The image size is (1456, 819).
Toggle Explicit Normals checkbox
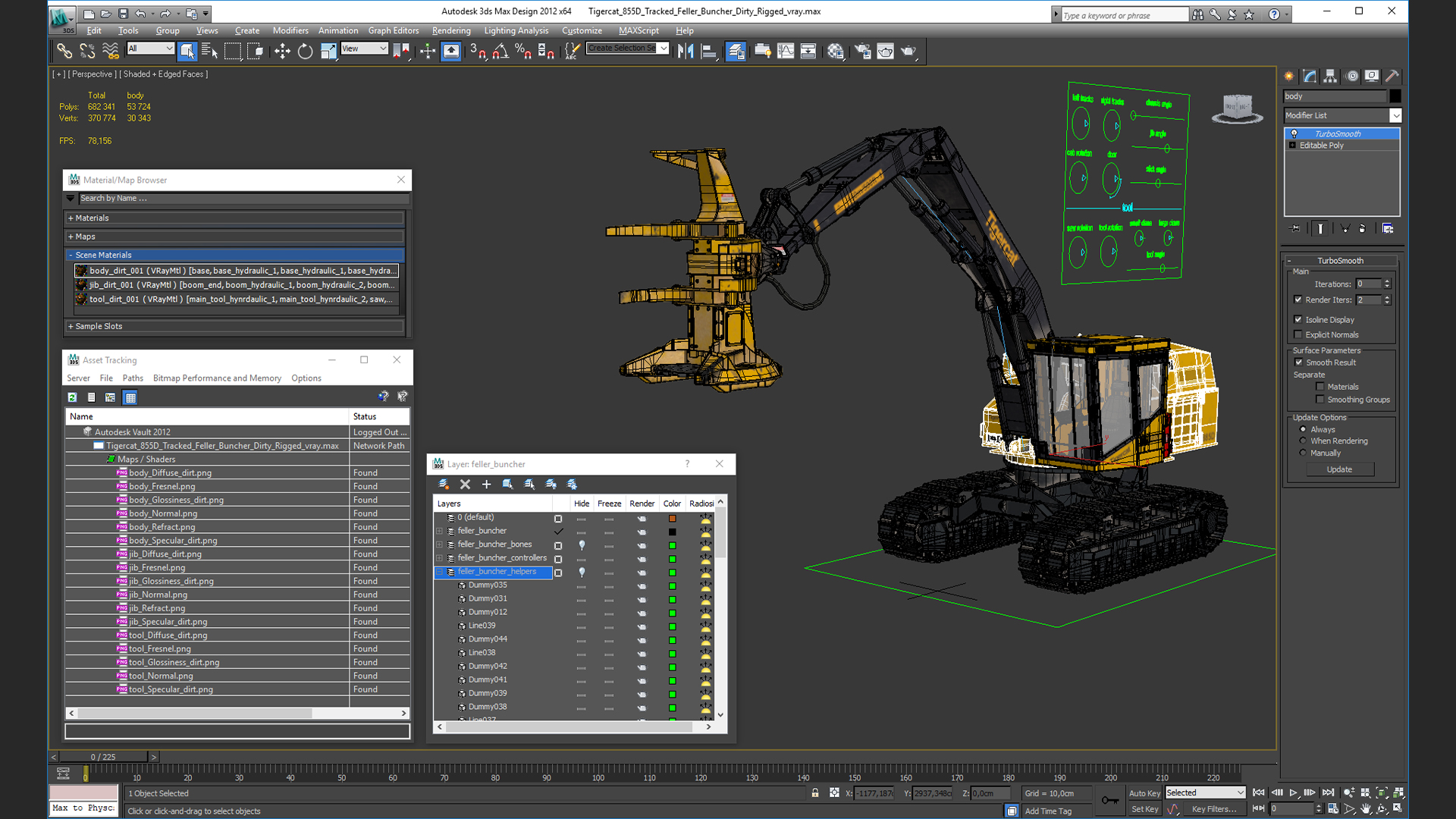coord(1298,334)
